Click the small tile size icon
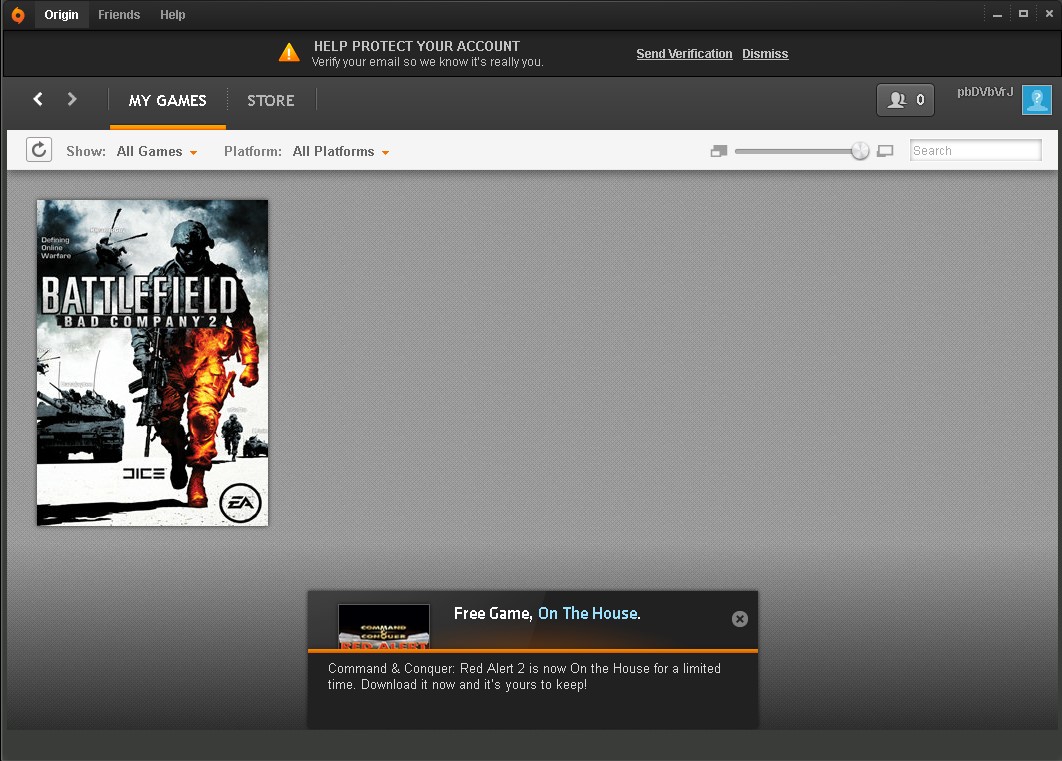1062x761 pixels. 719,151
